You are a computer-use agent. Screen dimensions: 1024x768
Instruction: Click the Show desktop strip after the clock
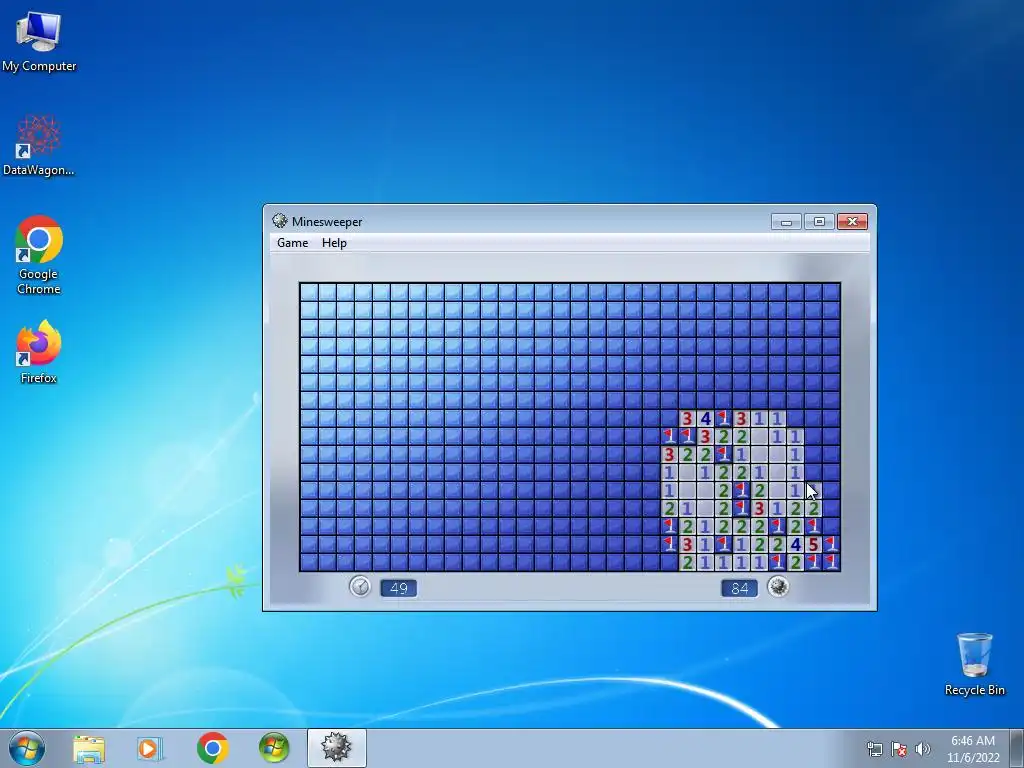tap(1017, 748)
